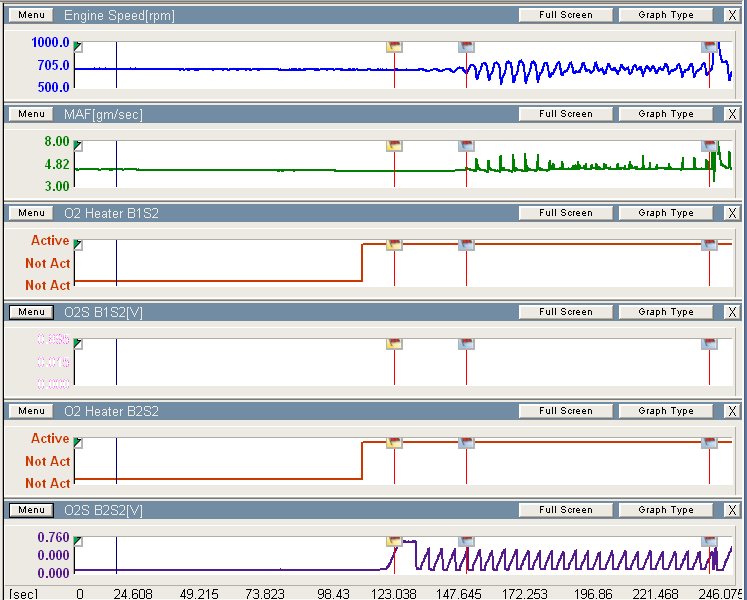Viewport: 747px width, 600px height.
Task: Click the first flag marker on O2S B1S2 graph
Action: click(x=394, y=344)
